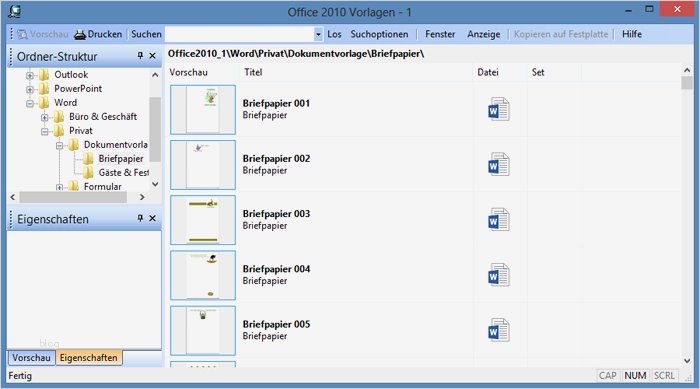Click the folder tree vertical scrollbar thumb

[x=155, y=130]
